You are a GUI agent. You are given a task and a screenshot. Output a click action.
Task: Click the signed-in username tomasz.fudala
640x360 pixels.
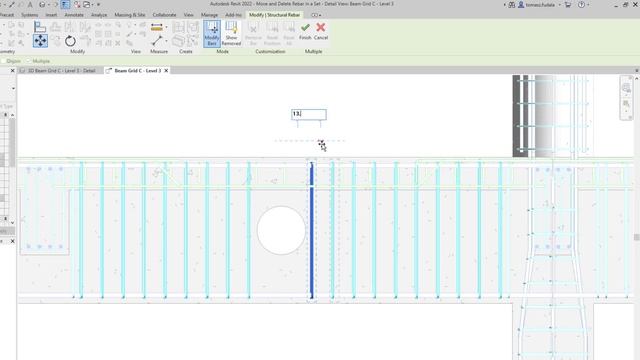[540, 5]
